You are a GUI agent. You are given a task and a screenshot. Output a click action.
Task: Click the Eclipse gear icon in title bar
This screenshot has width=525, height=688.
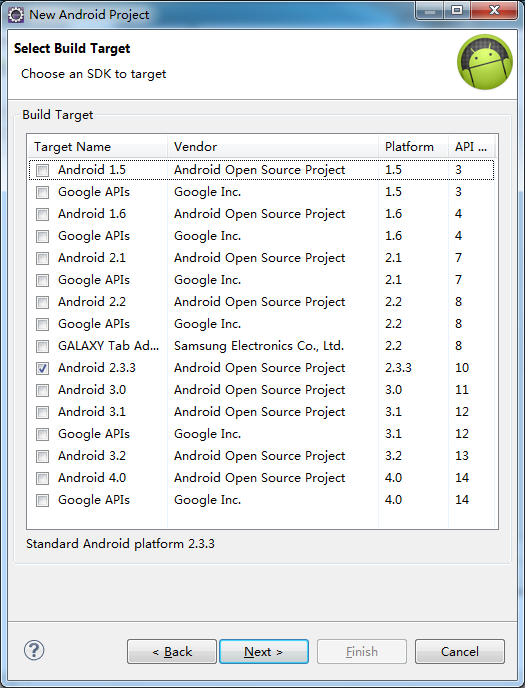tap(16, 14)
